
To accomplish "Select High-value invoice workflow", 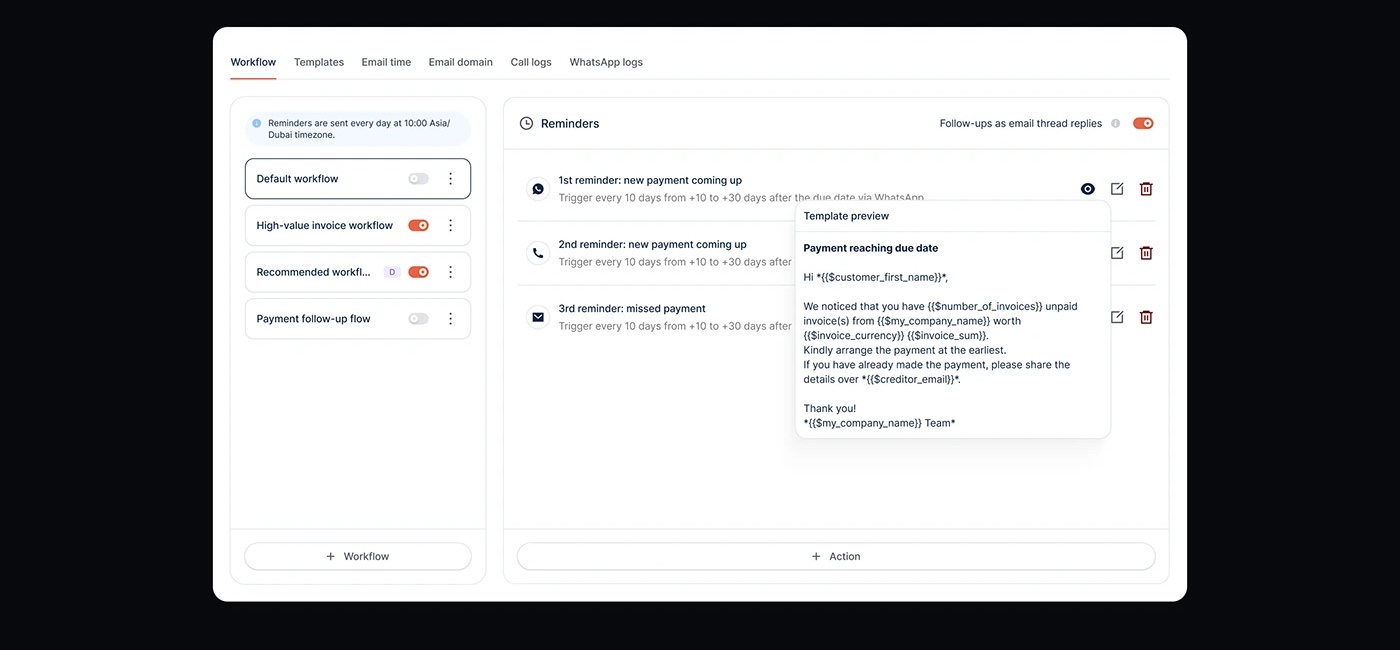I will point(358,226).
